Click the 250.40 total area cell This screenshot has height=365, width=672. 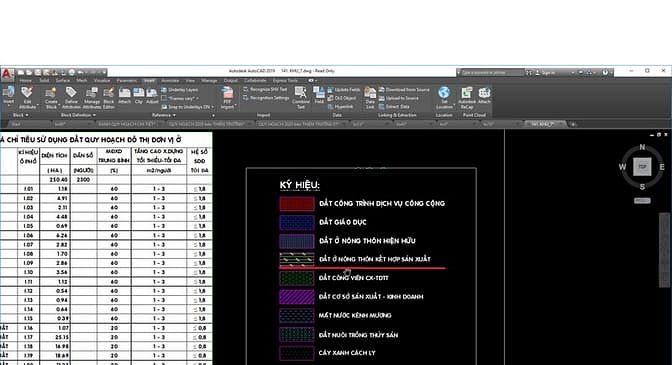click(x=58, y=180)
